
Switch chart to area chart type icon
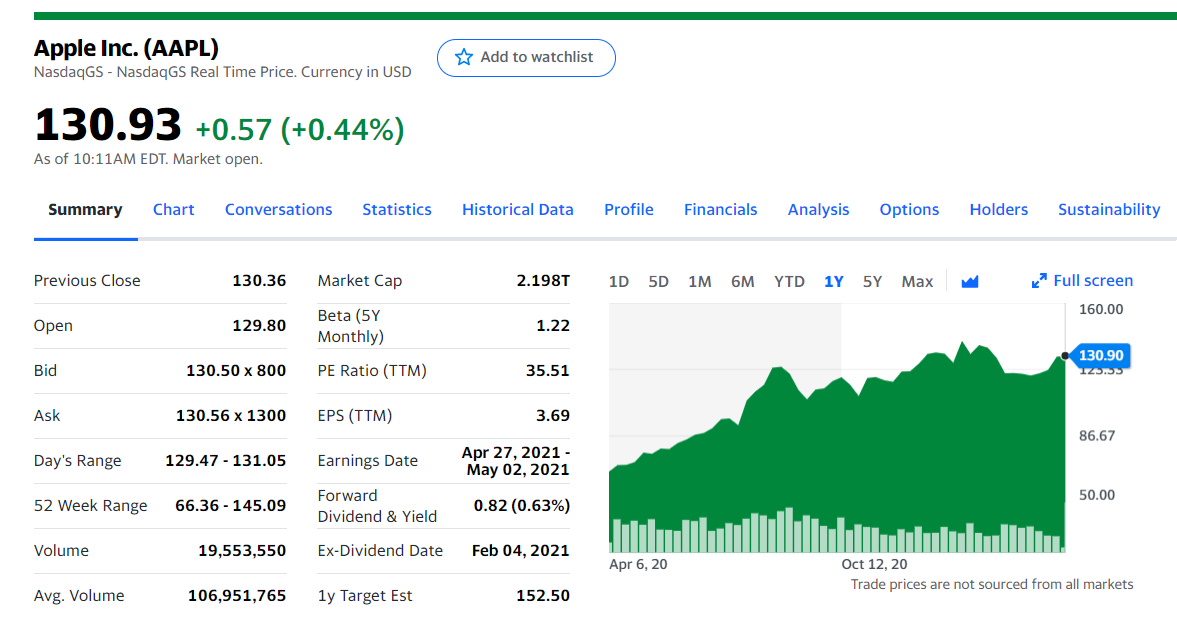[970, 281]
